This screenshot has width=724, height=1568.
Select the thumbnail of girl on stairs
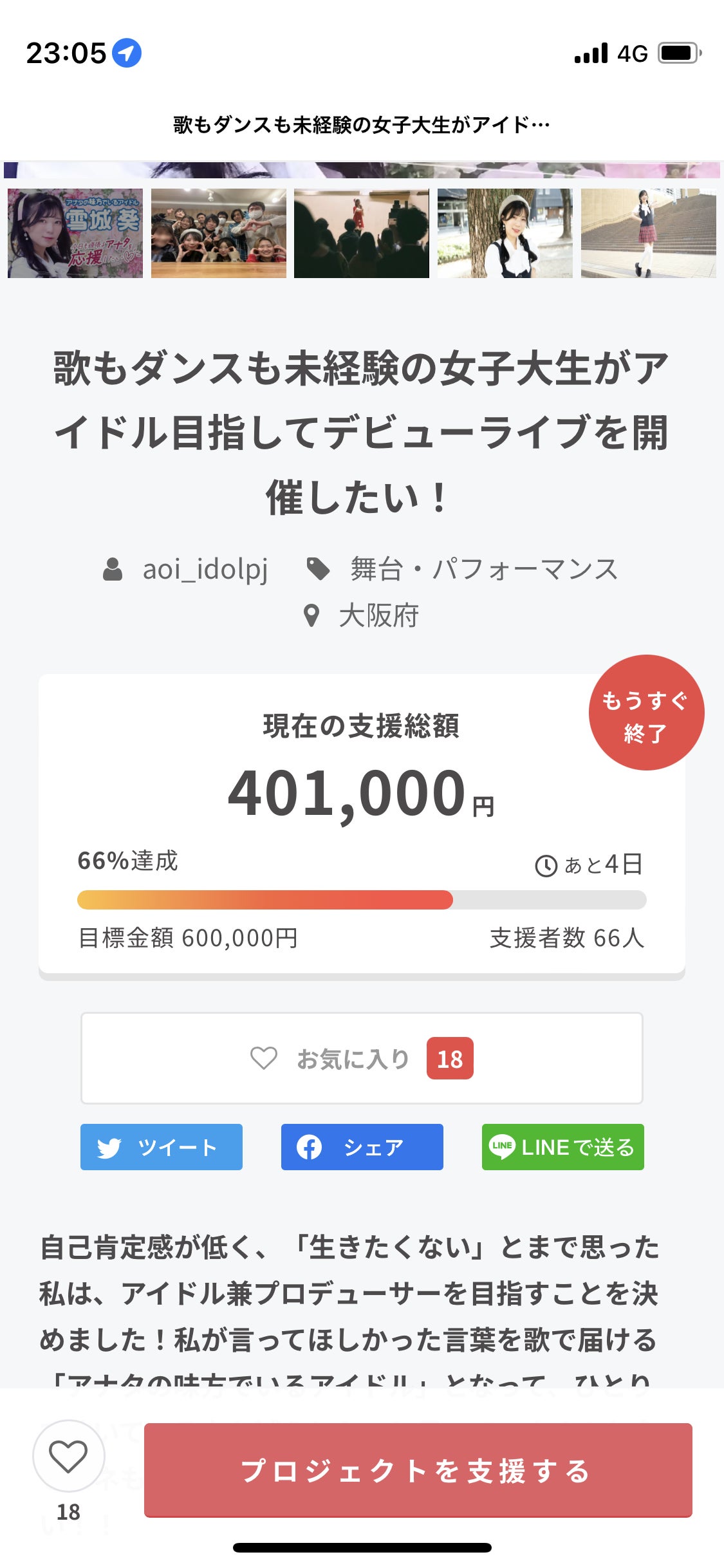(648, 233)
